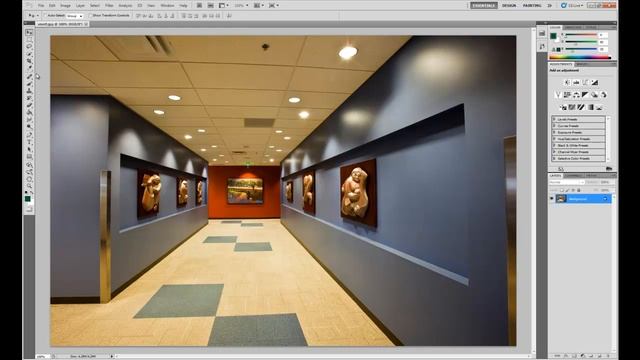This screenshot has width=640, height=360.
Task: Open the layer blend mode dropdown
Action: (x=567, y=182)
